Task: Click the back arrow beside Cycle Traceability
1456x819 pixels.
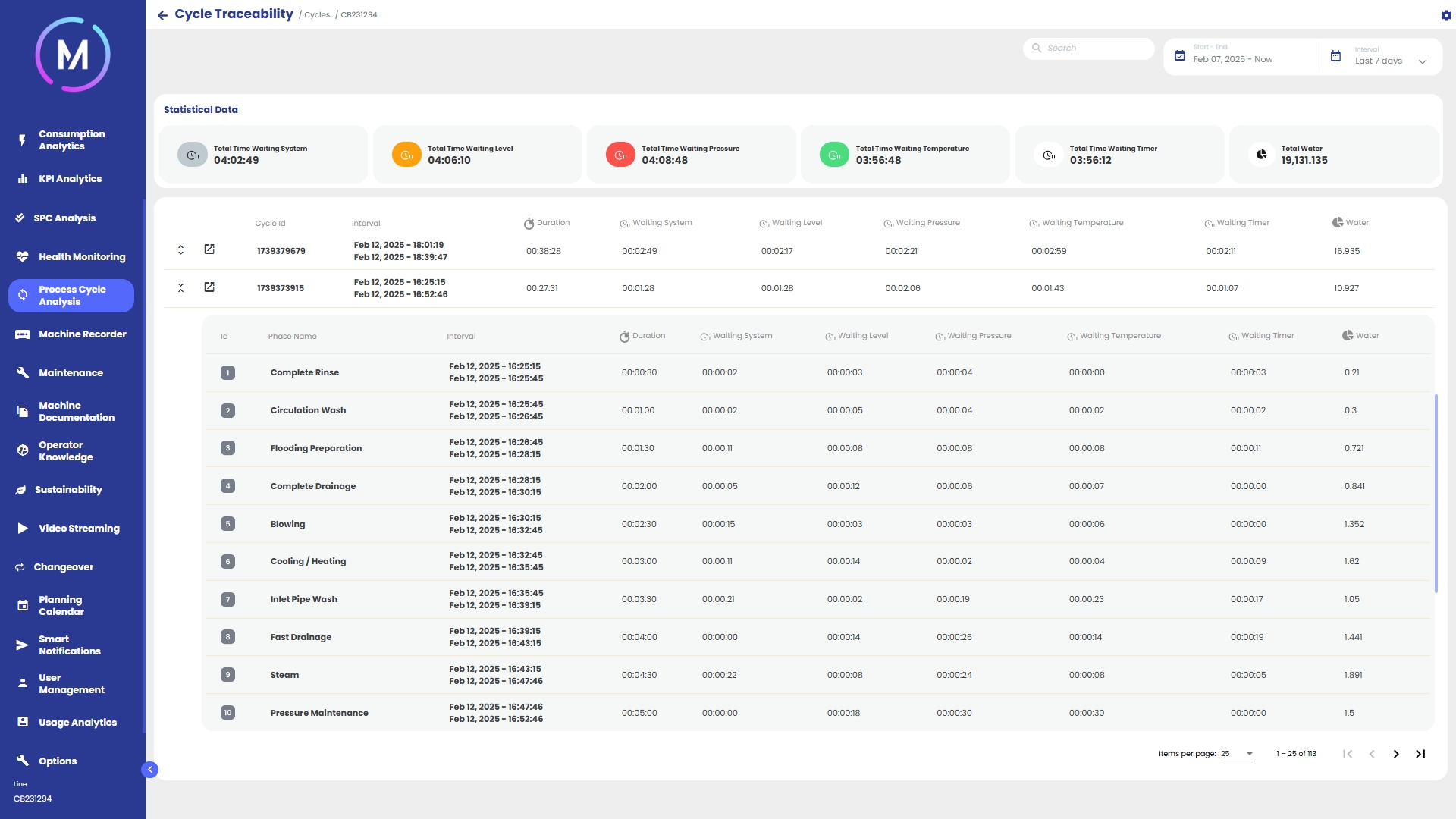Action: click(x=162, y=15)
